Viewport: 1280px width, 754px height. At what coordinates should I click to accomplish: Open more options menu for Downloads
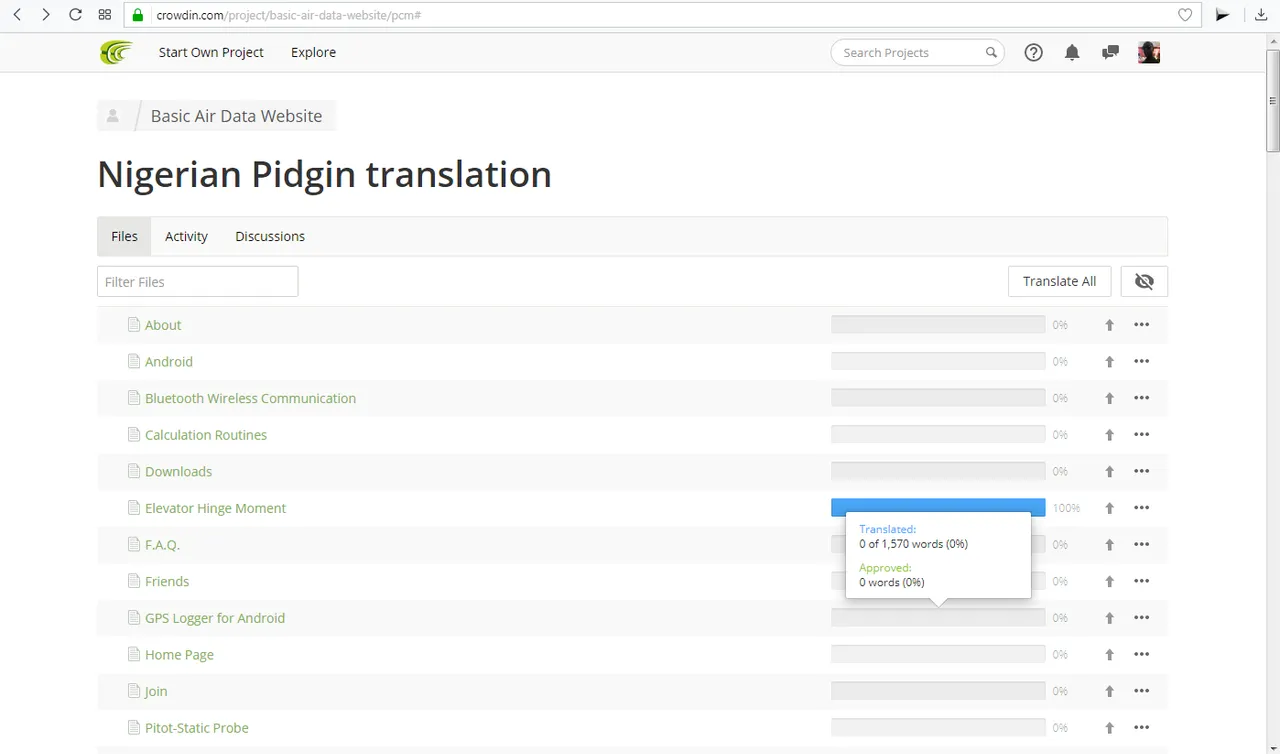[x=1142, y=471]
